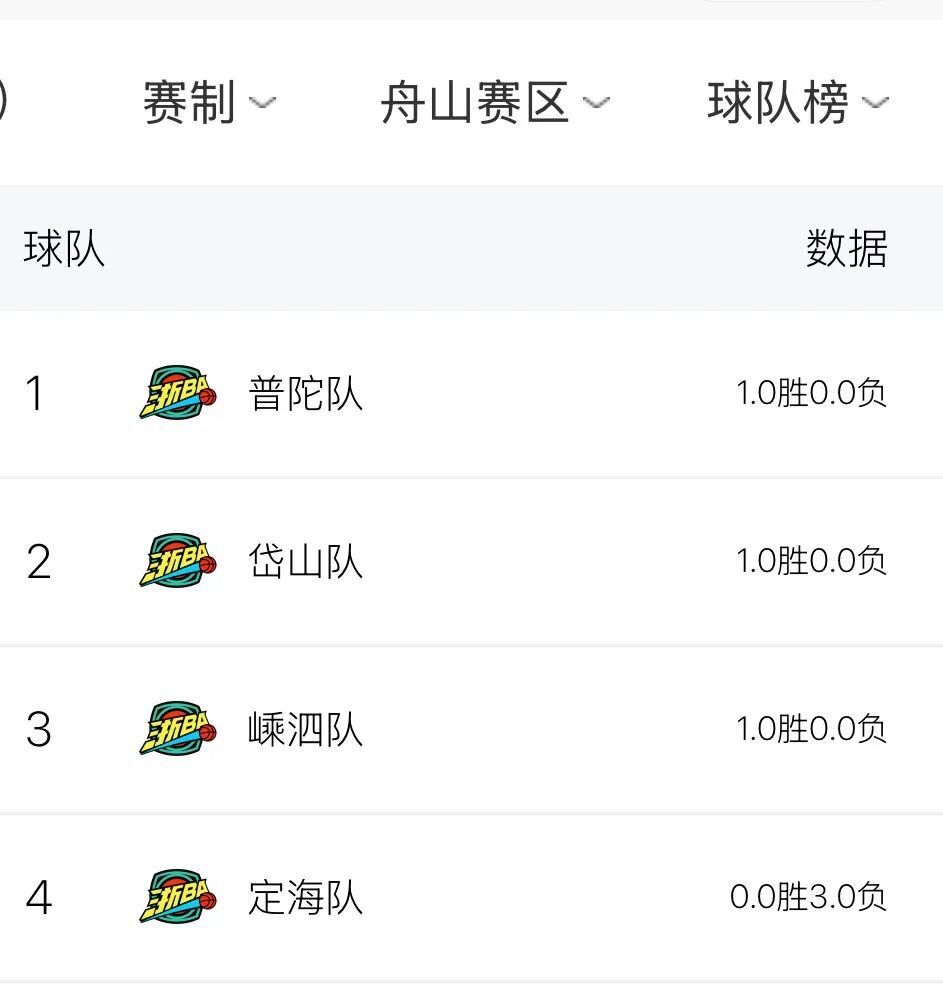Select team name 普陀队
Viewport: 943px width, 997px height.
pyautogui.click(x=305, y=394)
